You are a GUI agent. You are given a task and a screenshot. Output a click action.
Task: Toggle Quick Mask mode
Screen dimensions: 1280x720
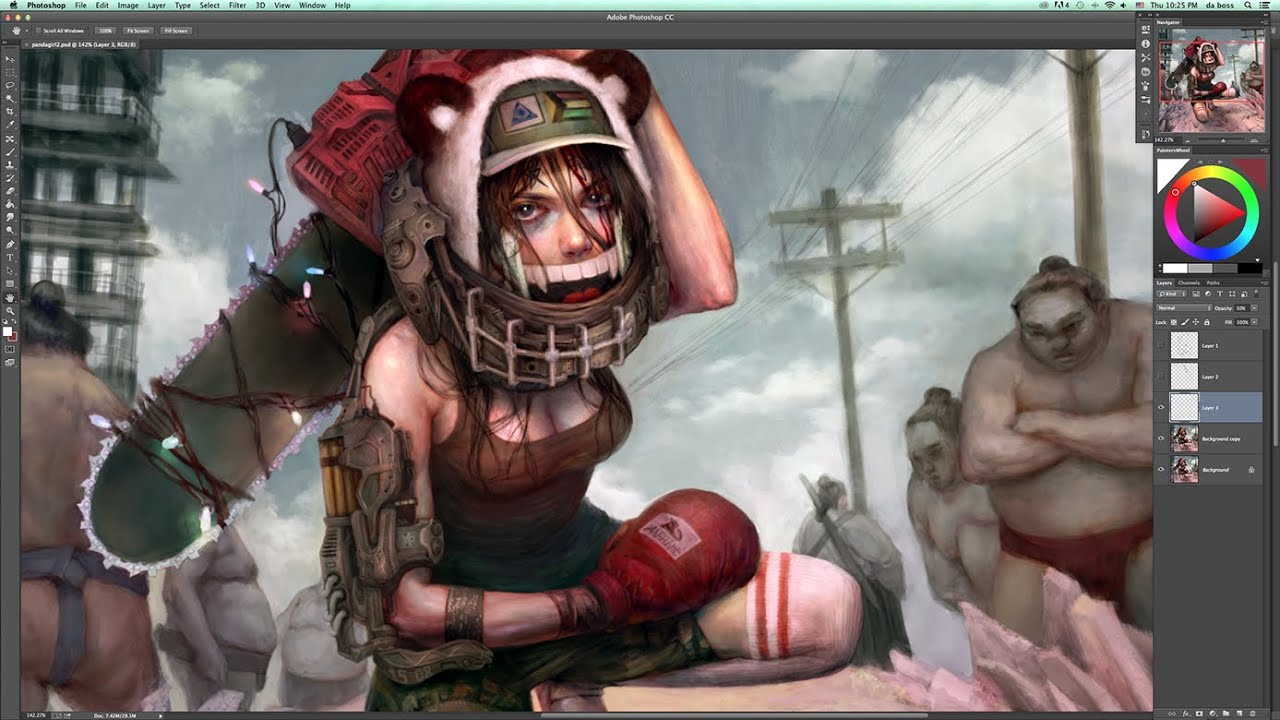(10, 349)
